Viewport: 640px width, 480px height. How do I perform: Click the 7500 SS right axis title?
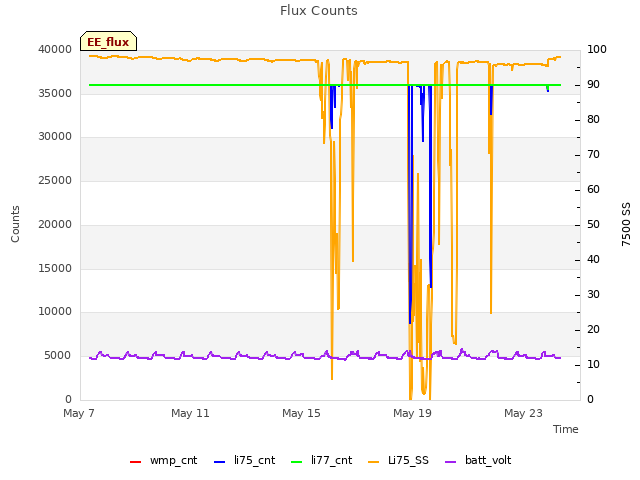626,224
